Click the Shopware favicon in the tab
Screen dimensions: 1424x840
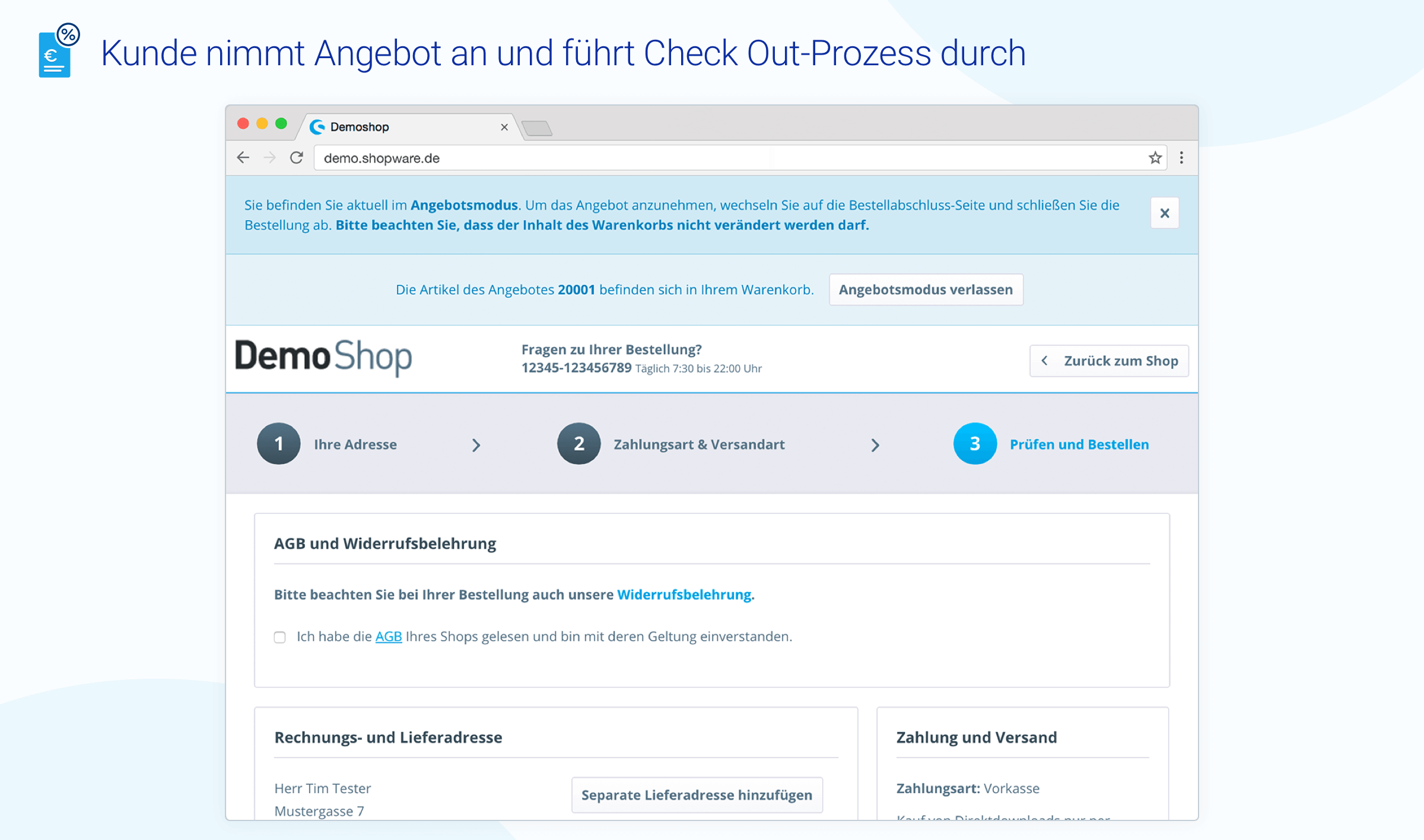click(317, 127)
